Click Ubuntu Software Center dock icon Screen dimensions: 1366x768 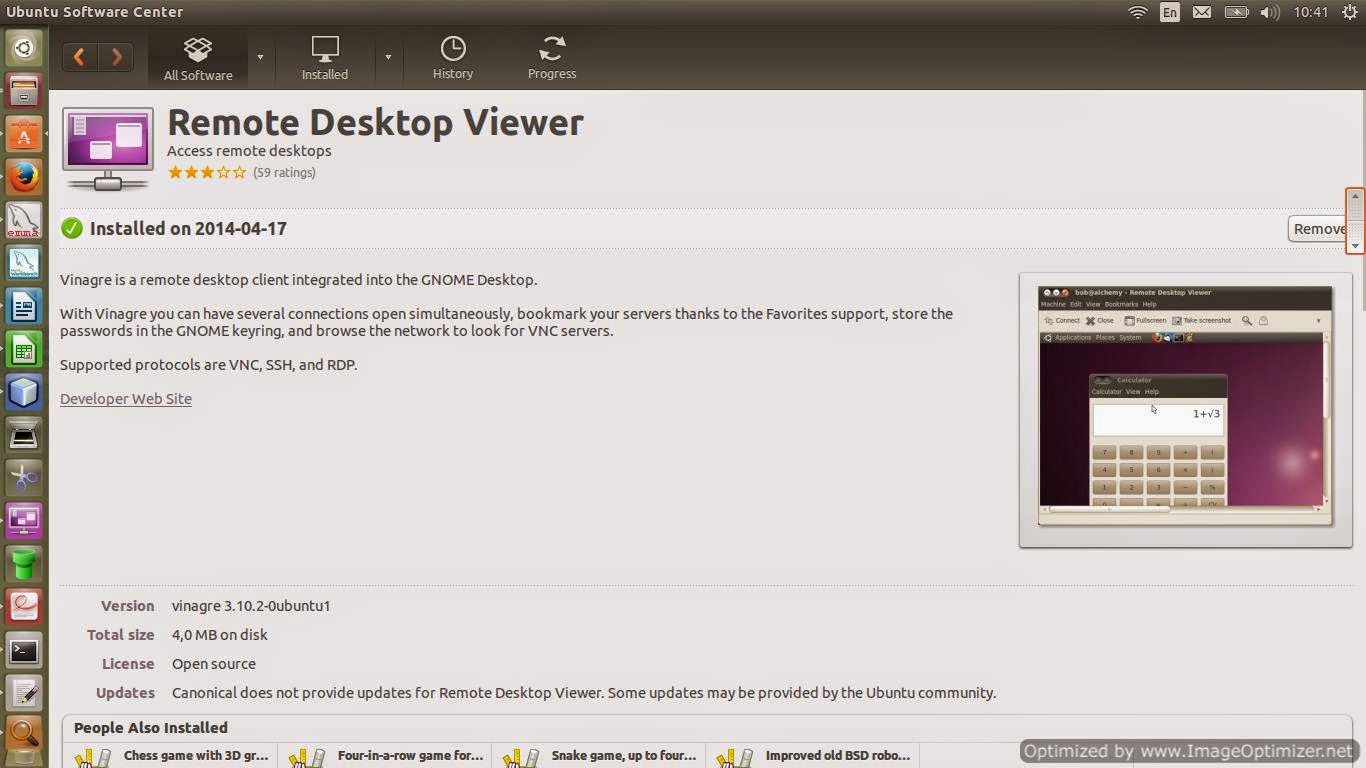24,134
